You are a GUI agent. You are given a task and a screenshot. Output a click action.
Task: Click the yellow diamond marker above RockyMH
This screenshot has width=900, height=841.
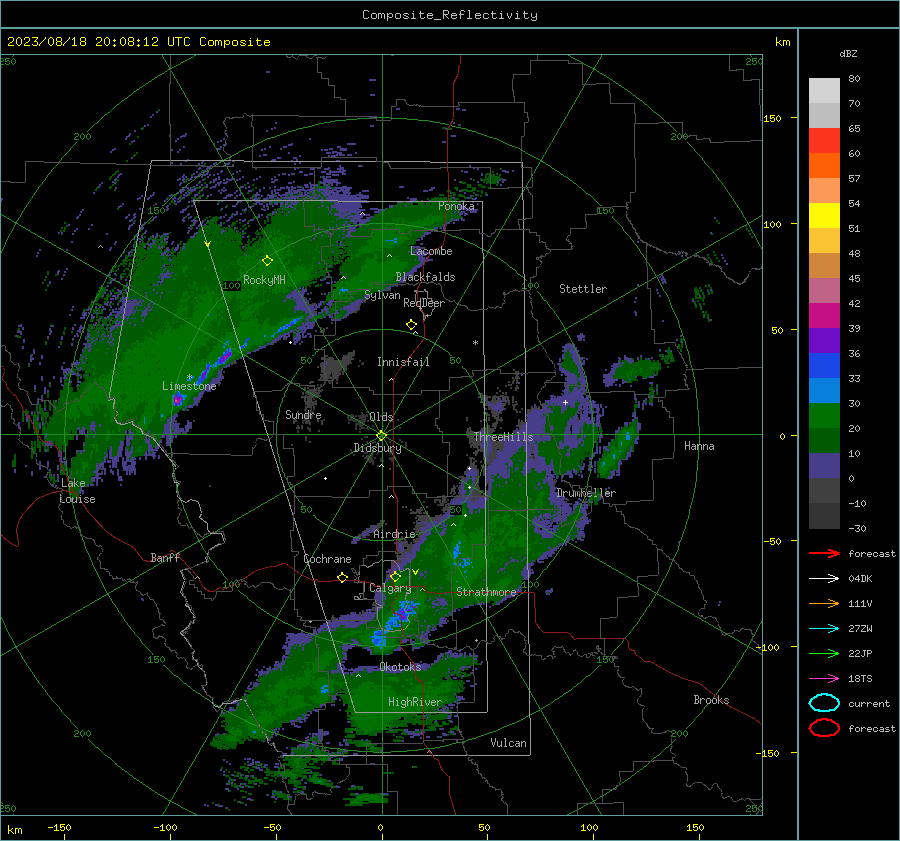tap(267, 261)
